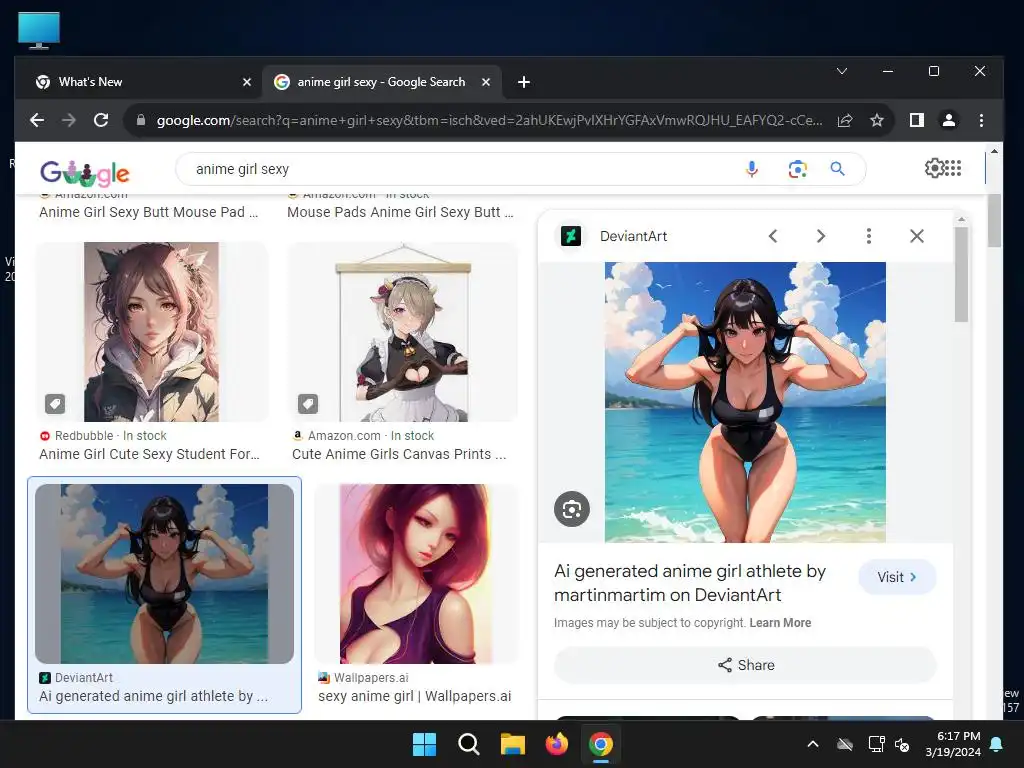Open network status tray icon
The height and width of the screenshot is (768, 1024).
point(876,744)
